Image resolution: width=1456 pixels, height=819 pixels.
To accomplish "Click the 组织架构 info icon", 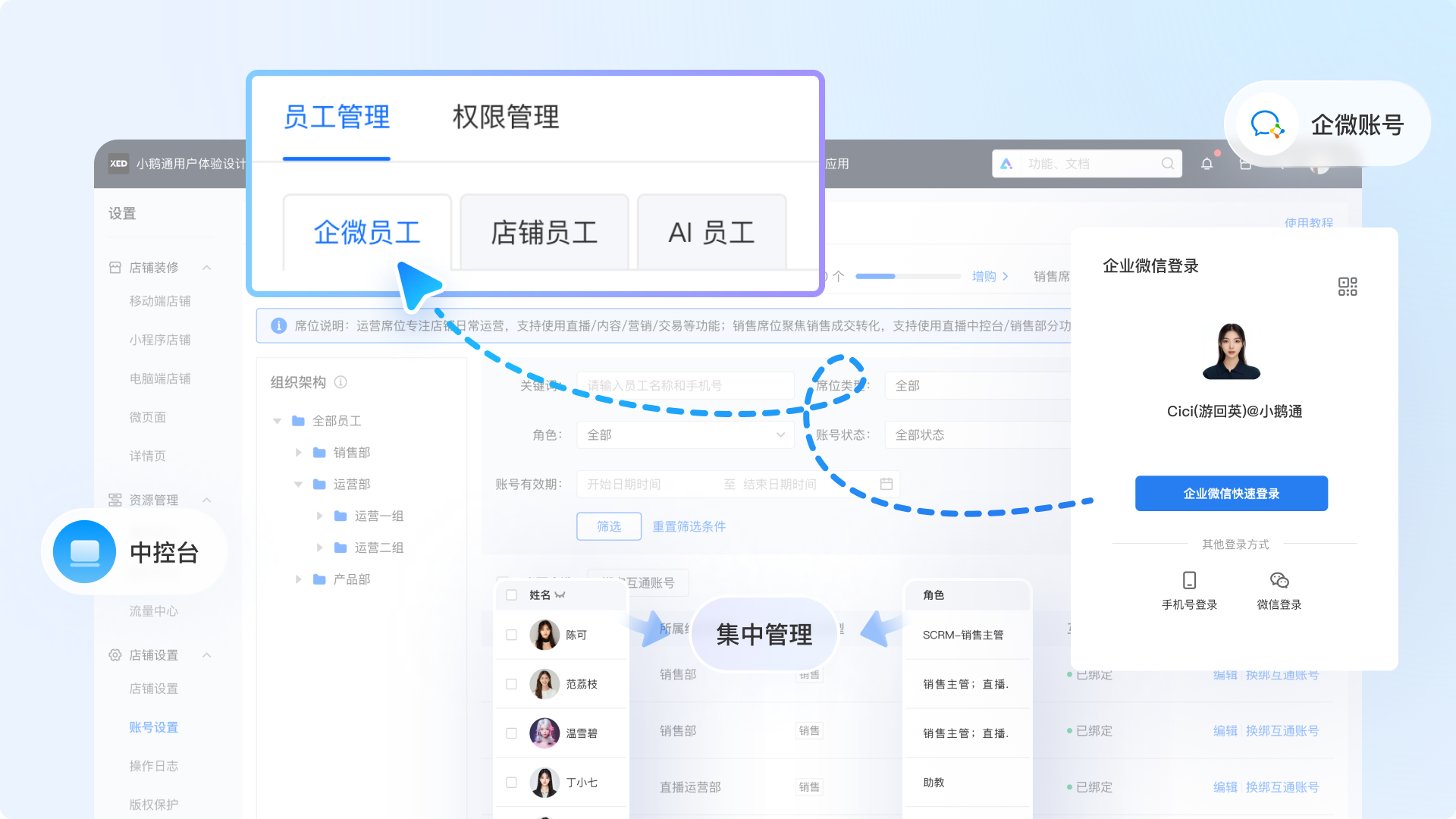I will pyautogui.click(x=340, y=382).
